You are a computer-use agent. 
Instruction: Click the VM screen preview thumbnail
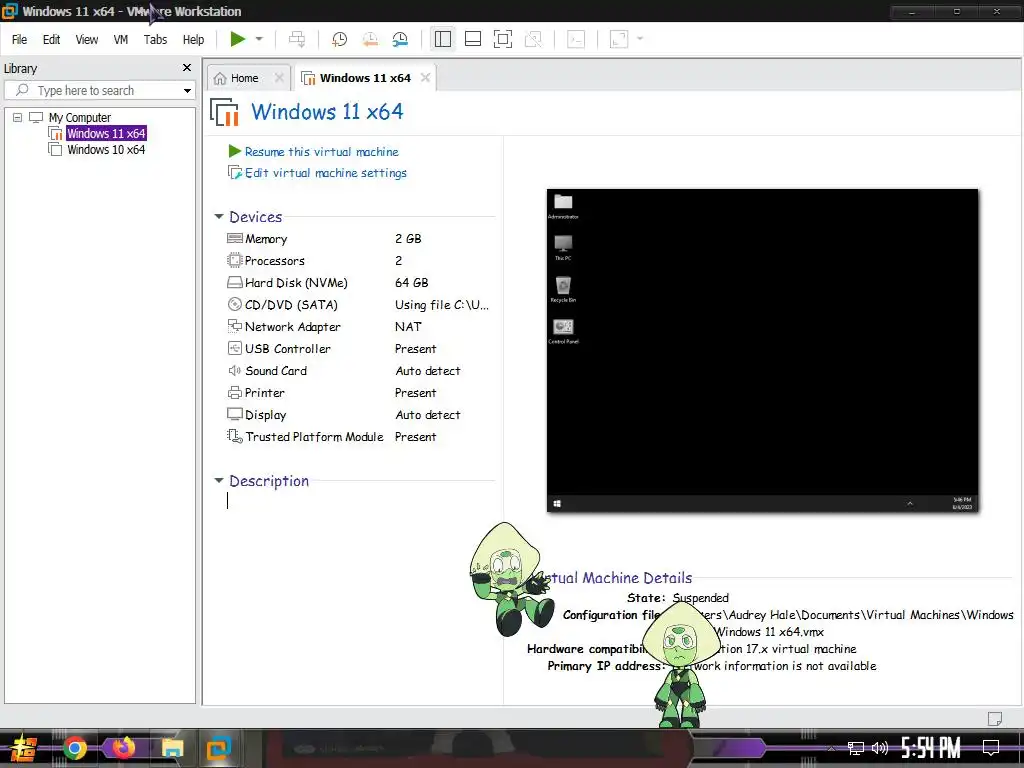tap(762, 351)
